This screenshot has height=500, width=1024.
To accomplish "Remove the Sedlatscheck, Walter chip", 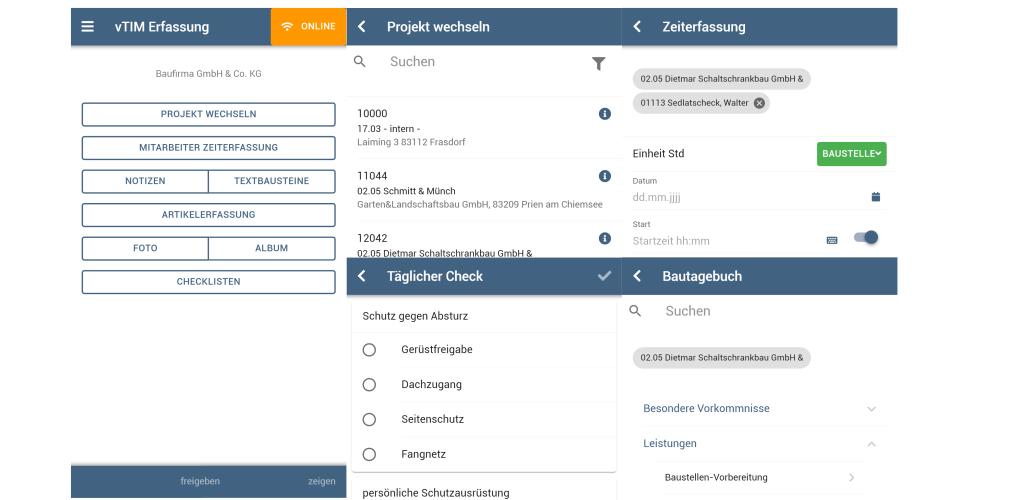I will [759, 103].
